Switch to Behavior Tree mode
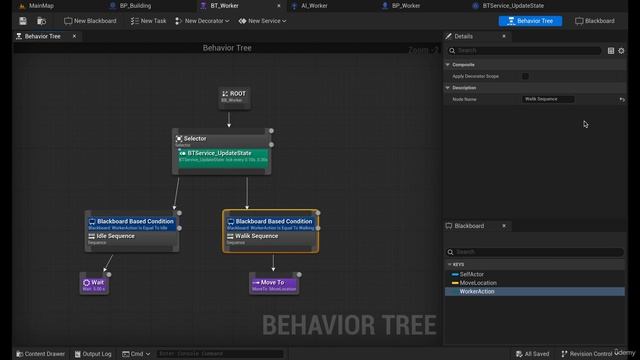 pyautogui.click(x=530, y=21)
